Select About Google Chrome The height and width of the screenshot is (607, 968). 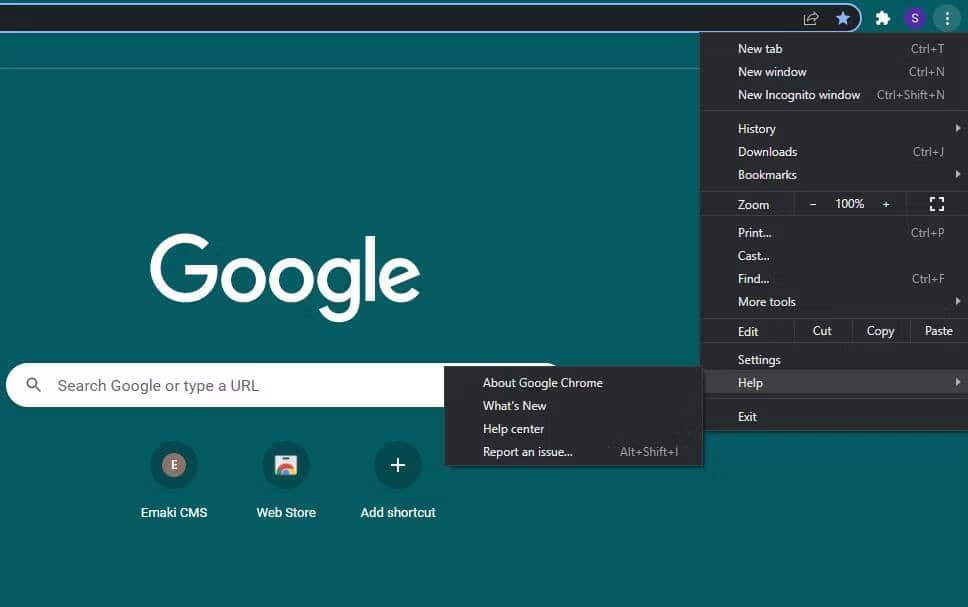click(x=543, y=382)
